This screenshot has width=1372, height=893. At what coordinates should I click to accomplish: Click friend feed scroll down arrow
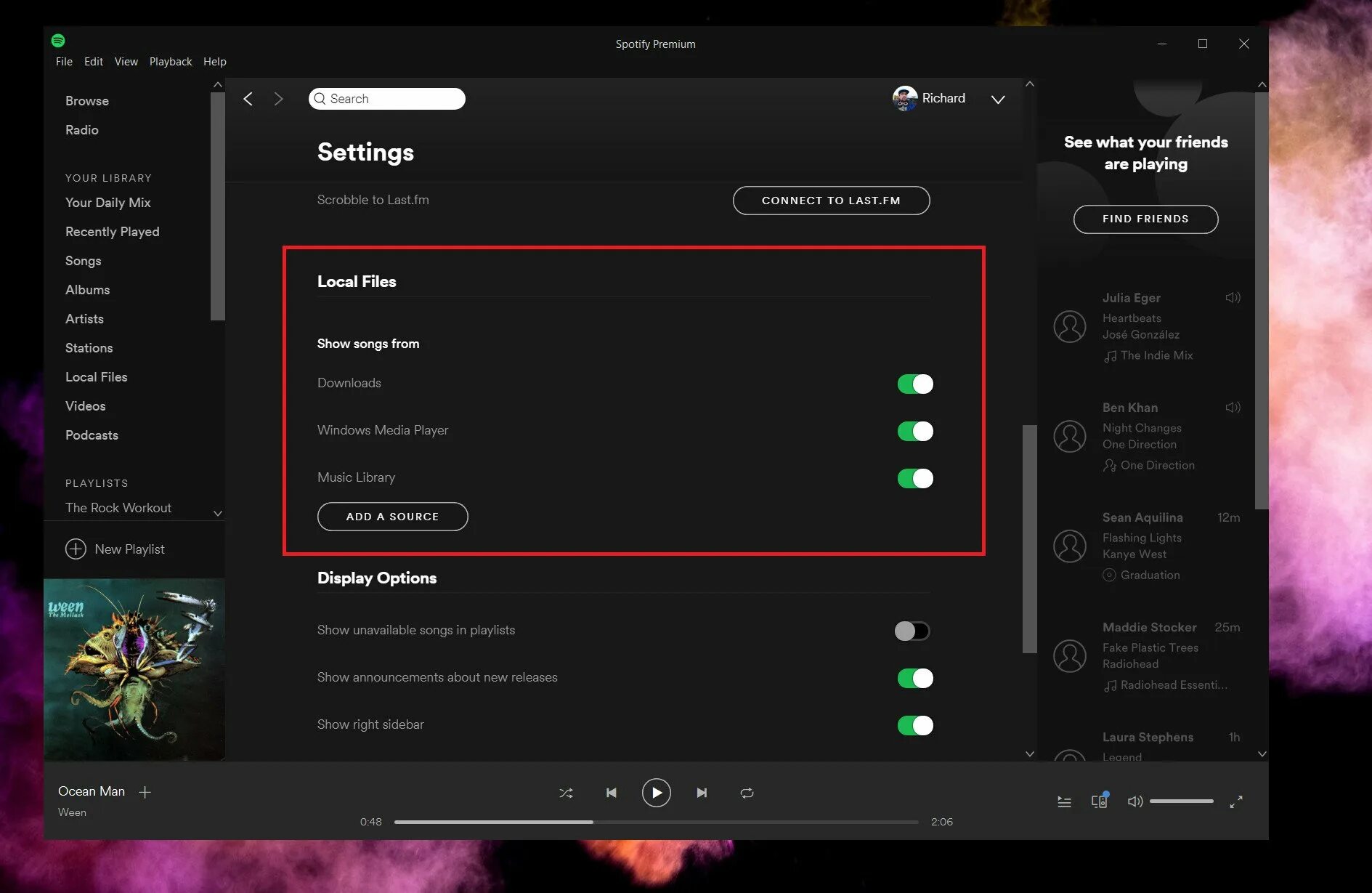click(1262, 753)
